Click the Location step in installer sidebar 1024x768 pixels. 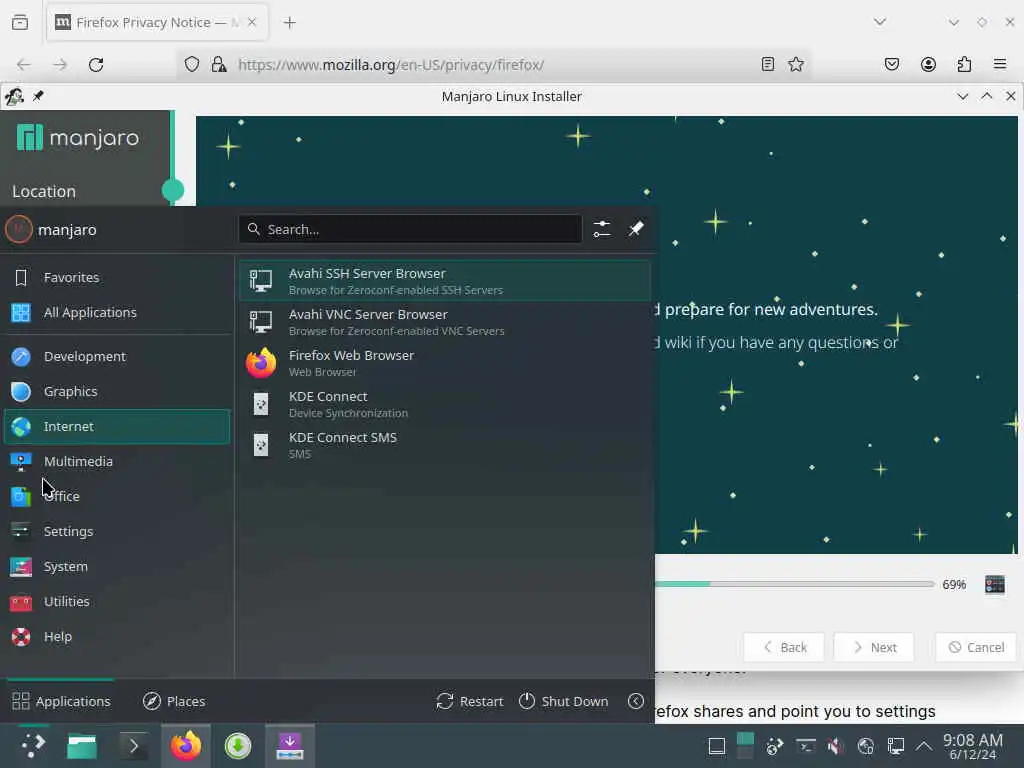(x=44, y=191)
